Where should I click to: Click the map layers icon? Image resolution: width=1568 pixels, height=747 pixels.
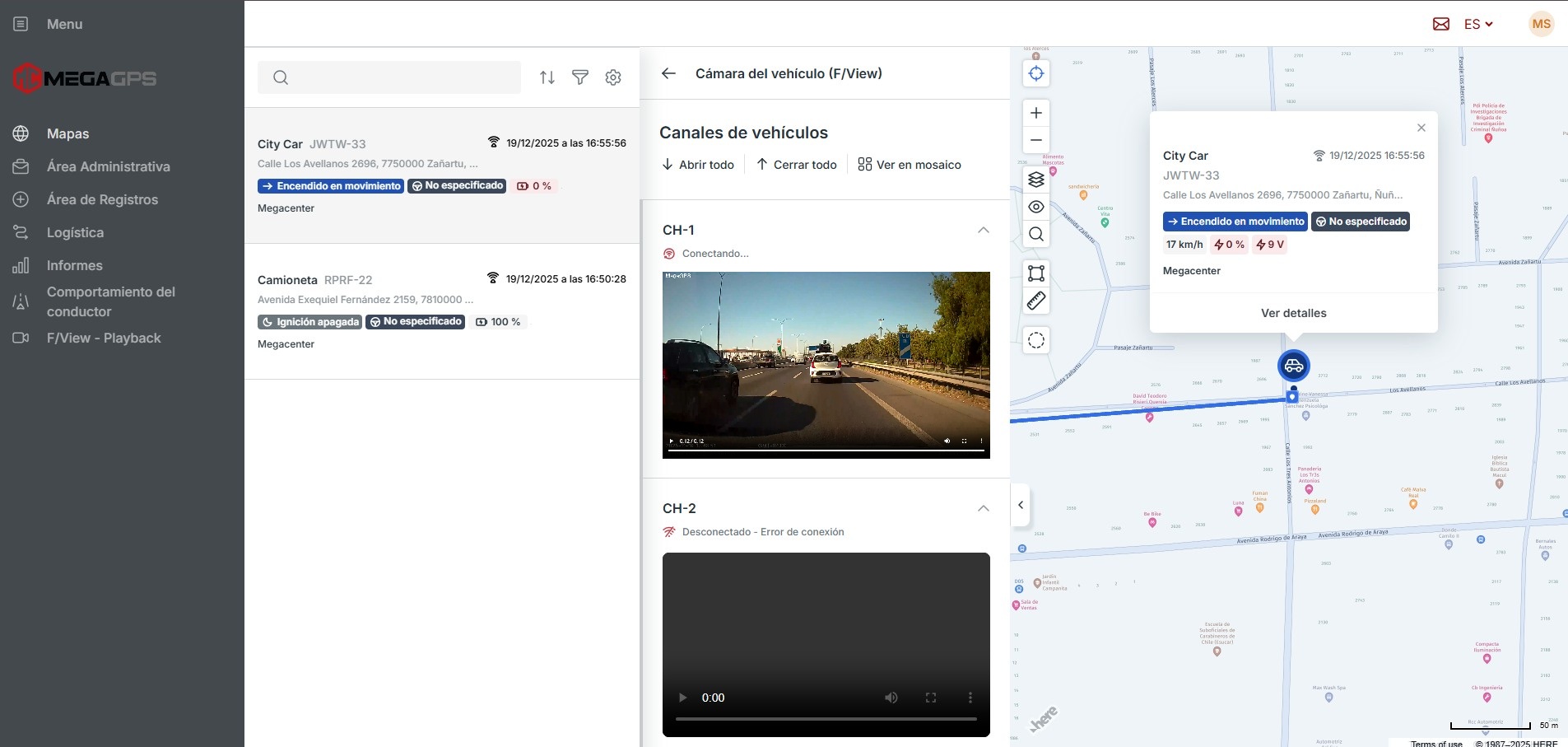1036,180
